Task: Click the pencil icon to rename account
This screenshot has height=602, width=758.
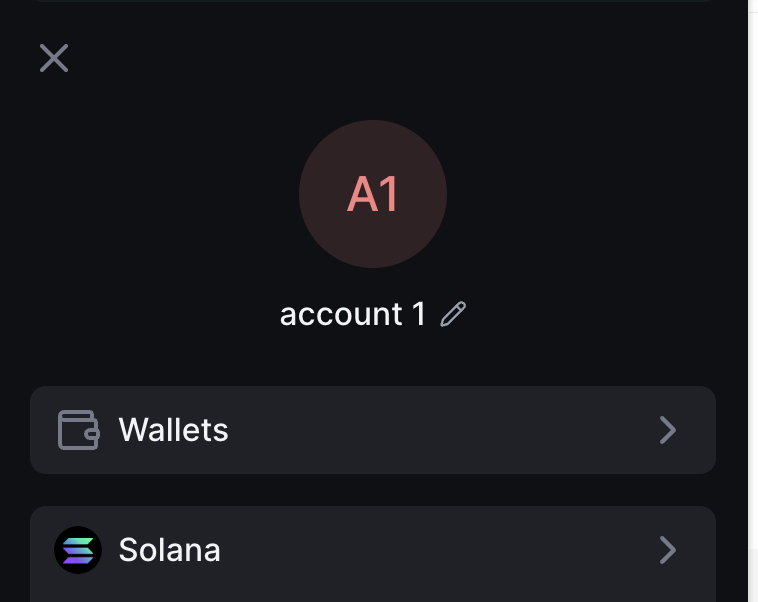Action: pyautogui.click(x=453, y=314)
